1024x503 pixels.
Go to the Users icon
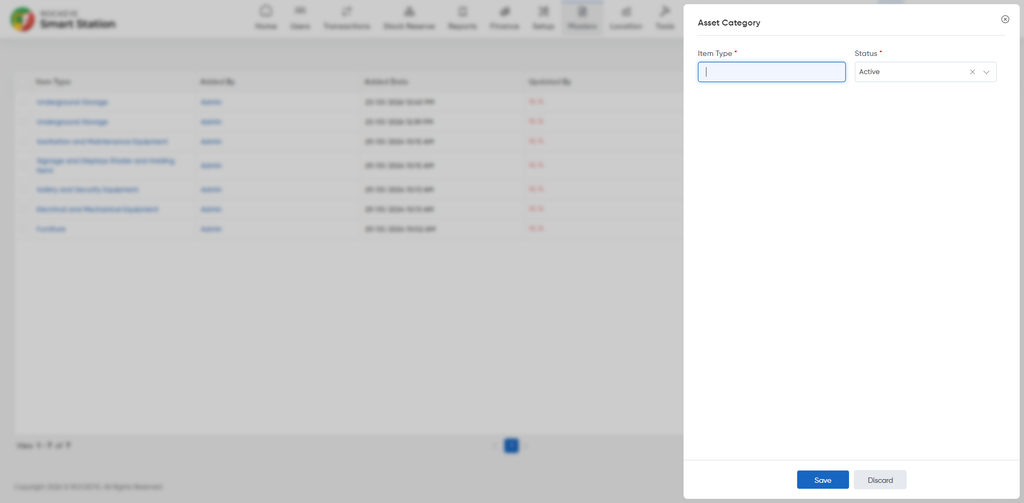click(x=300, y=11)
